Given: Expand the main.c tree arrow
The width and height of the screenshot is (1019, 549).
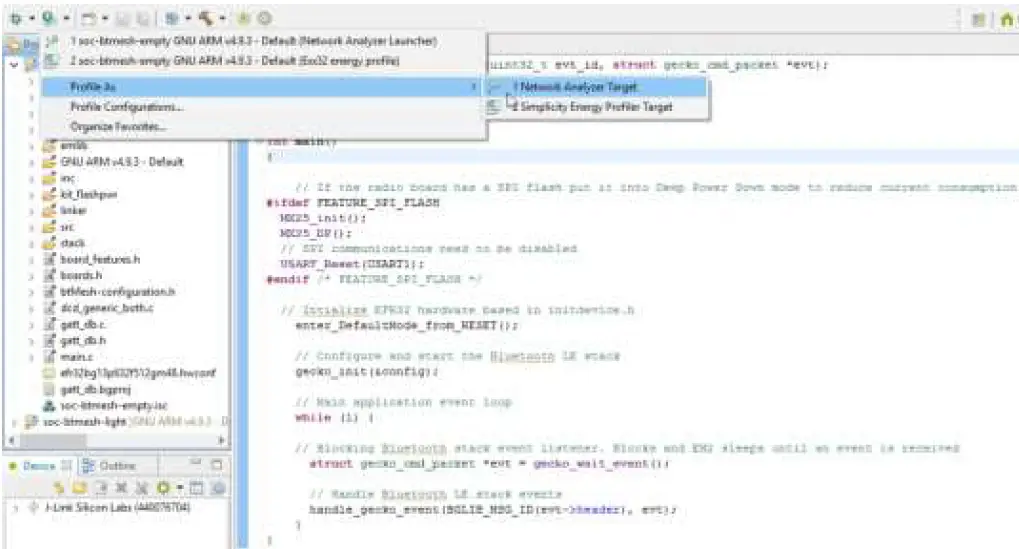Looking at the screenshot, I should 31,357.
